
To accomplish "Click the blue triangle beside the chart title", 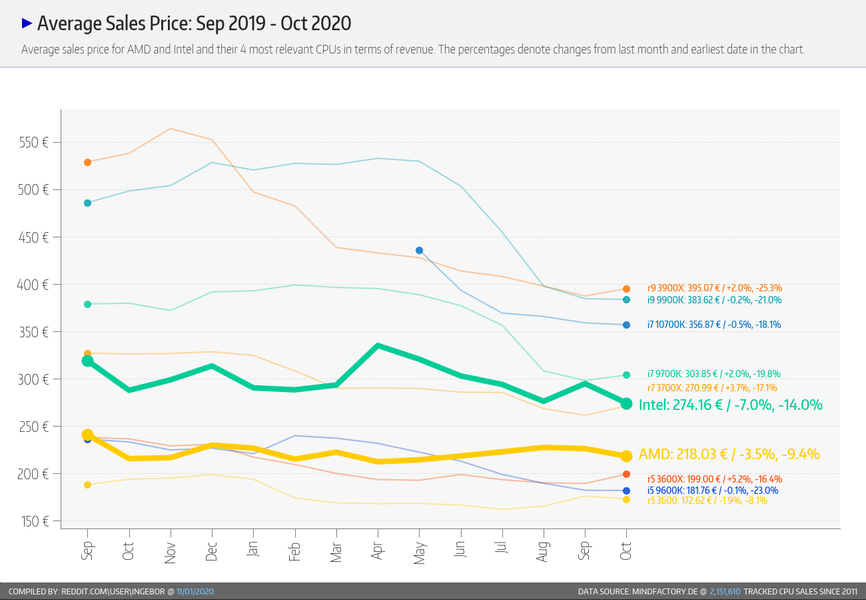I will click(x=27, y=22).
